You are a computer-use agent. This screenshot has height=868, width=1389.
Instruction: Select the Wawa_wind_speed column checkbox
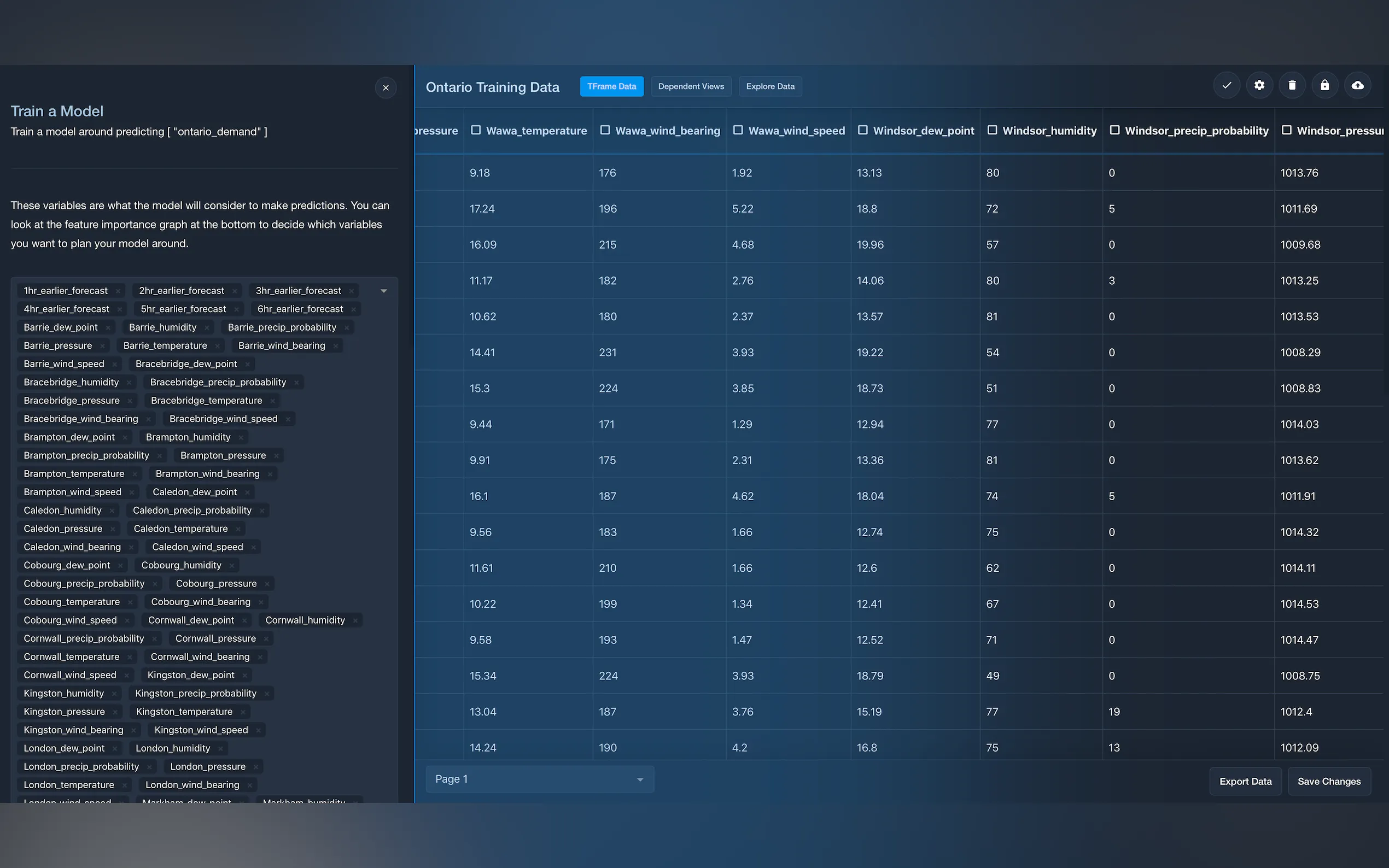tap(738, 130)
